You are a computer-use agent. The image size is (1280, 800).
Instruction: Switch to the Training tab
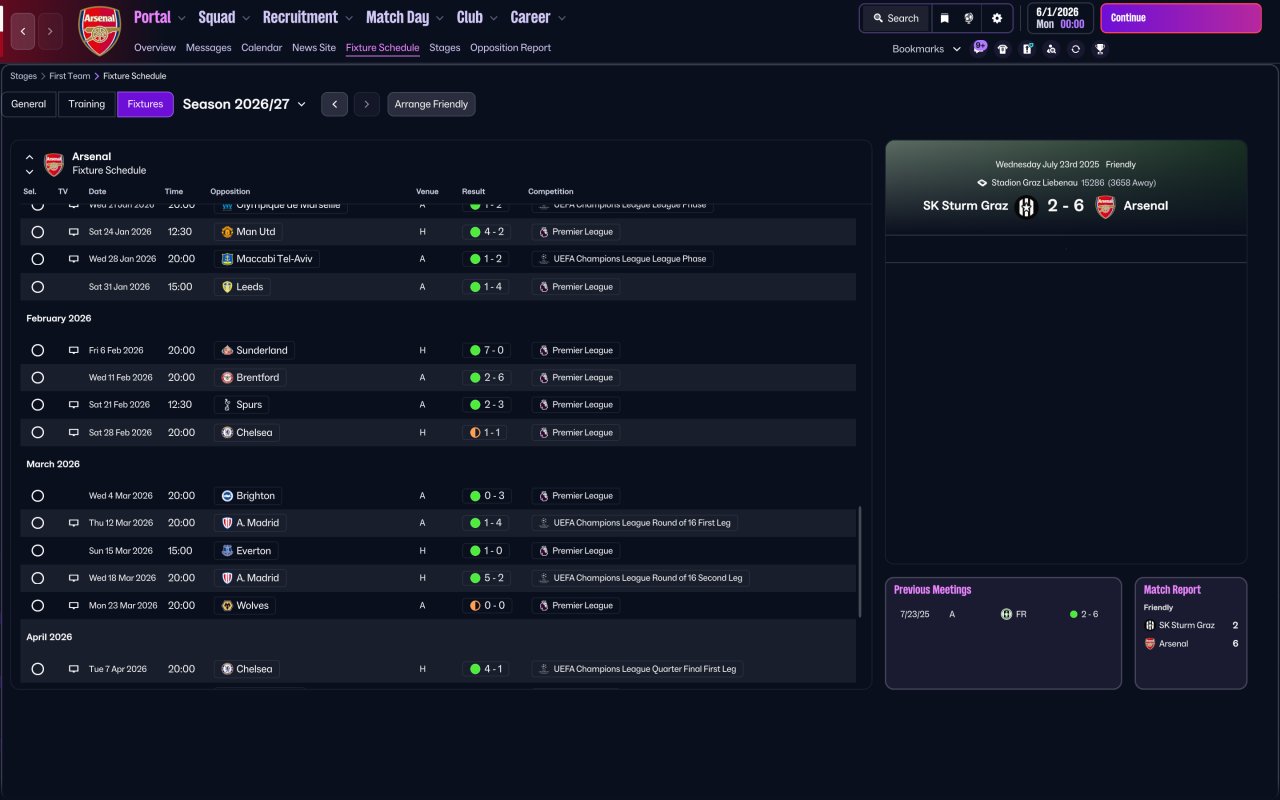tap(87, 104)
